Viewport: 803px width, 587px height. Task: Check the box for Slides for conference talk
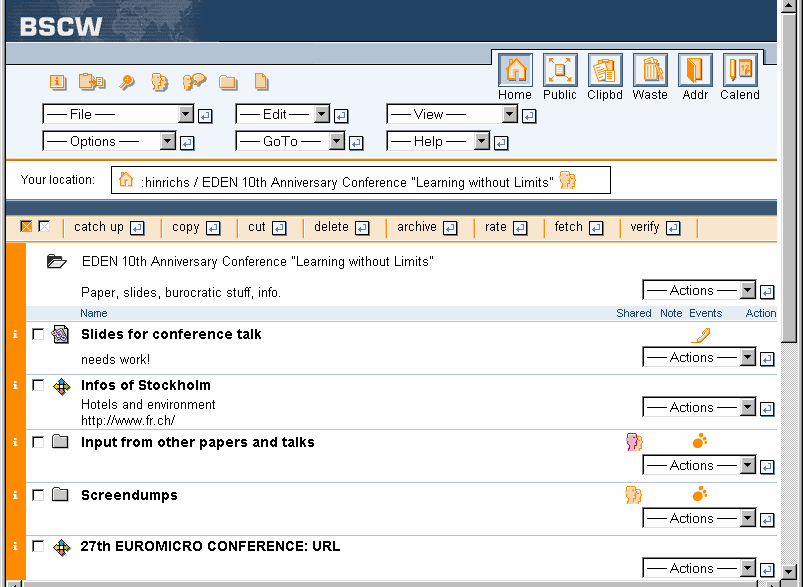[x=38, y=335]
